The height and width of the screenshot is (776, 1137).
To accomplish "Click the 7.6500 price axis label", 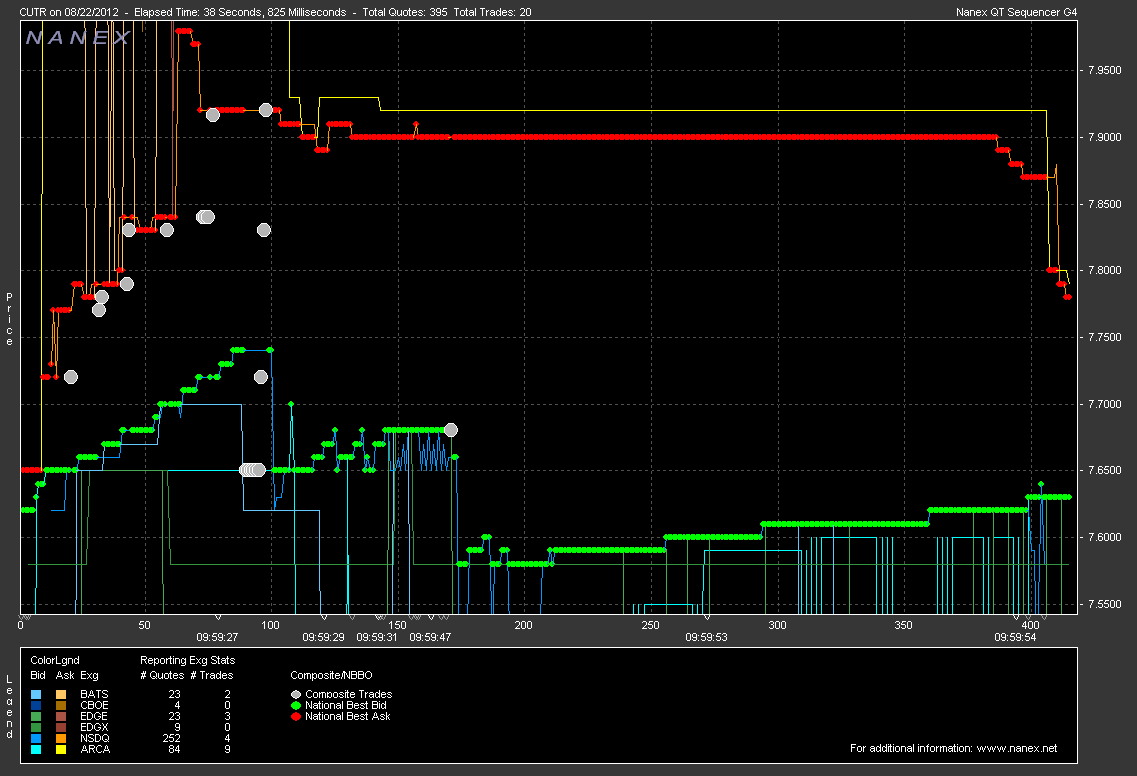I will pos(1104,471).
